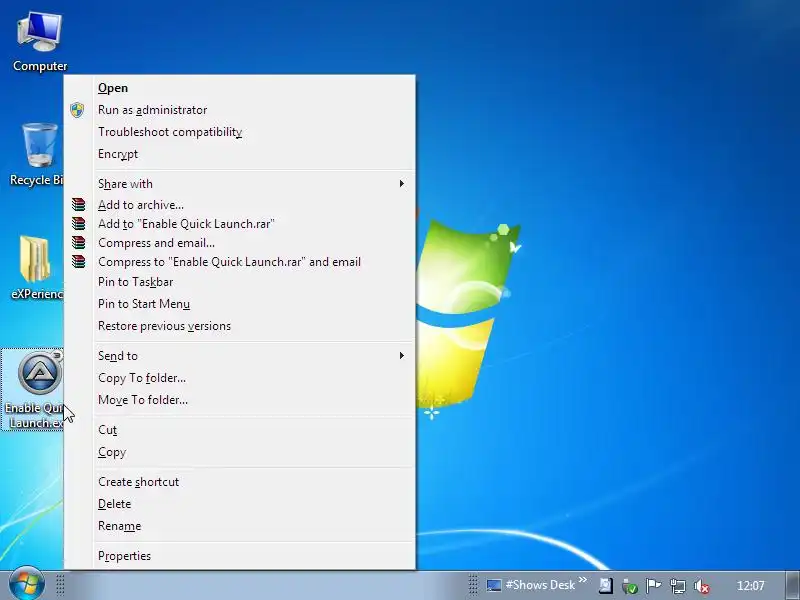Select the eXPerience folder icon
The width and height of the screenshot is (800, 600).
coord(35,266)
